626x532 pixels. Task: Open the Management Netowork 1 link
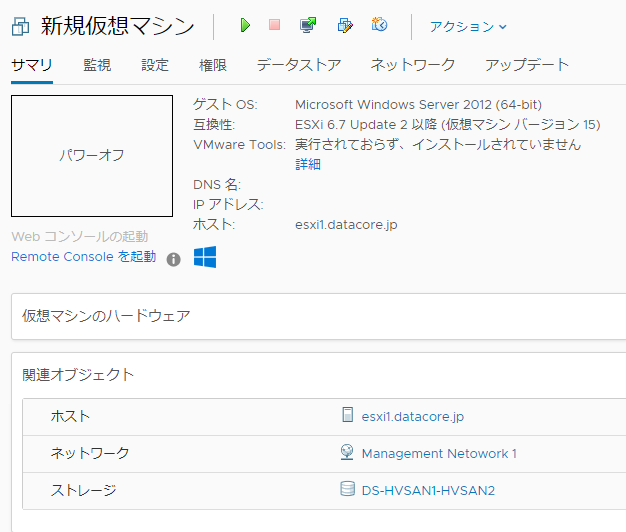tap(439, 453)
